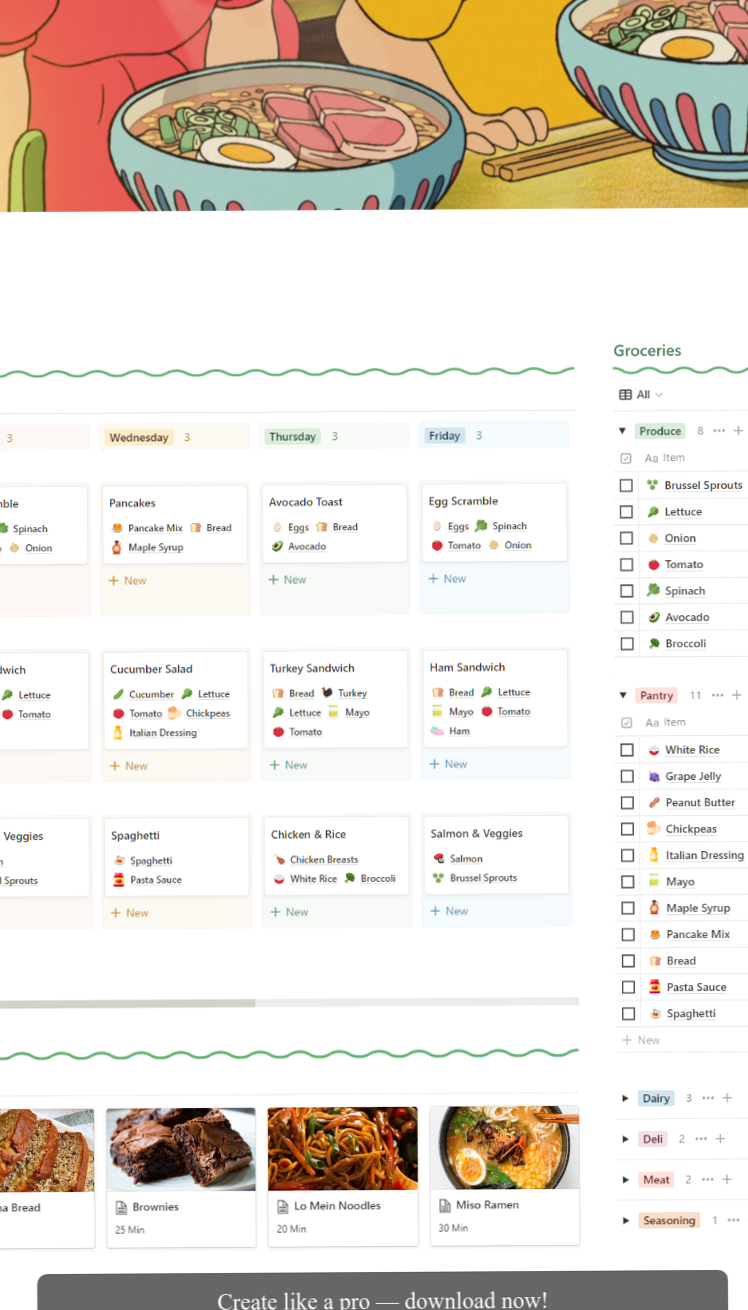Open the Pantry group options (three dots)
This screenshot has width=748, height=1310.
tap(717, 695)
